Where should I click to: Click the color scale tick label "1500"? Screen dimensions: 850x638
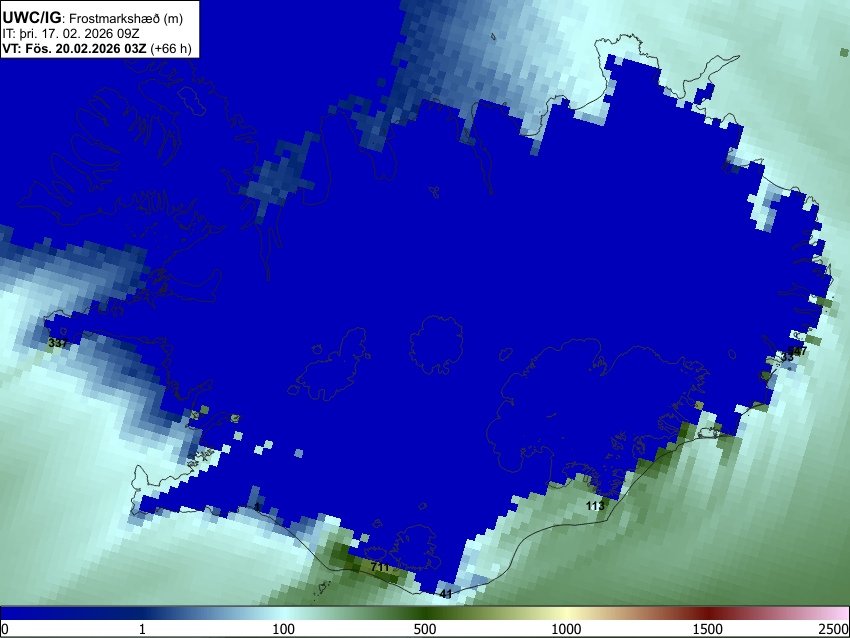click(708, 629)
